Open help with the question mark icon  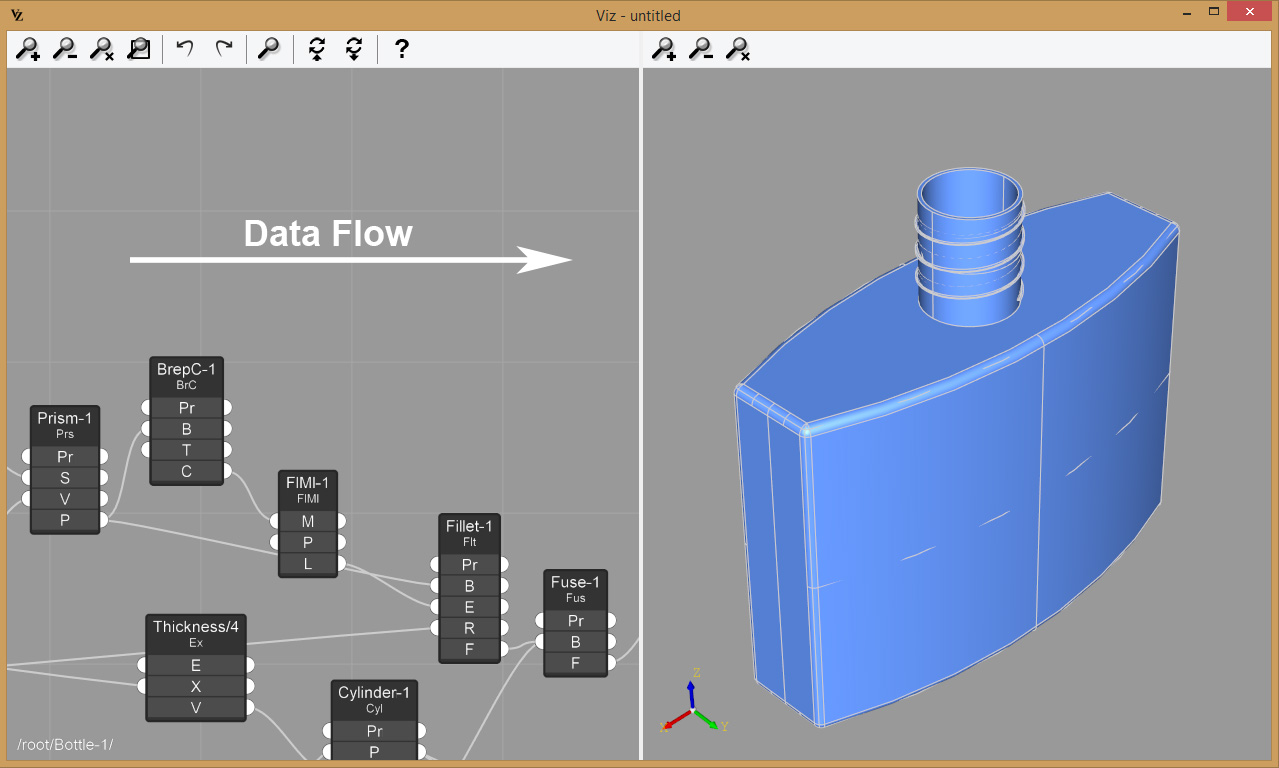(x=401, y=49)
